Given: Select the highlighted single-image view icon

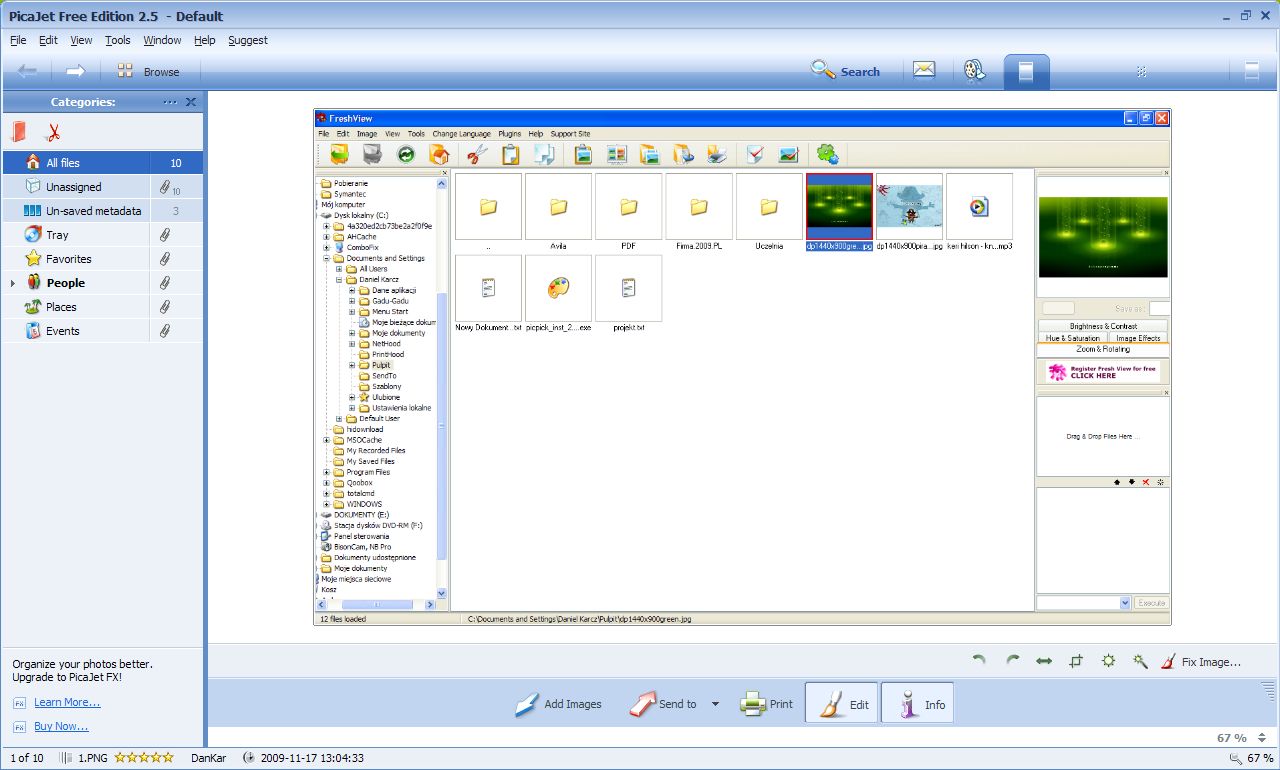Looking at the screenshot, I should click(x=1026, y=71).
